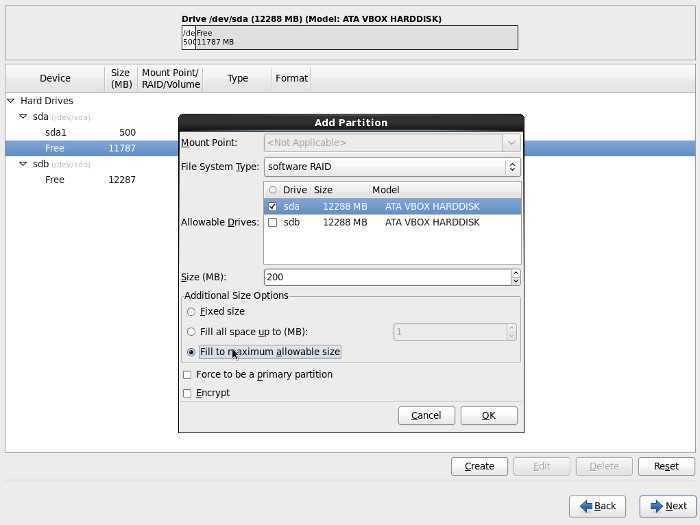Check the sda drive checkbox
The width and height of the screenshot is (700, 525).
click(272, 207)
